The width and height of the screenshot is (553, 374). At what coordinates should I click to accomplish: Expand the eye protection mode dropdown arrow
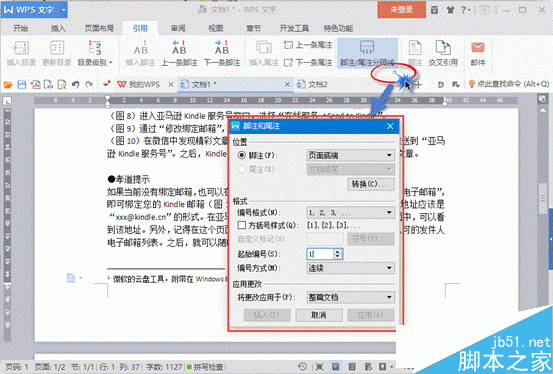pyautogui.click(x=391, y=367)
